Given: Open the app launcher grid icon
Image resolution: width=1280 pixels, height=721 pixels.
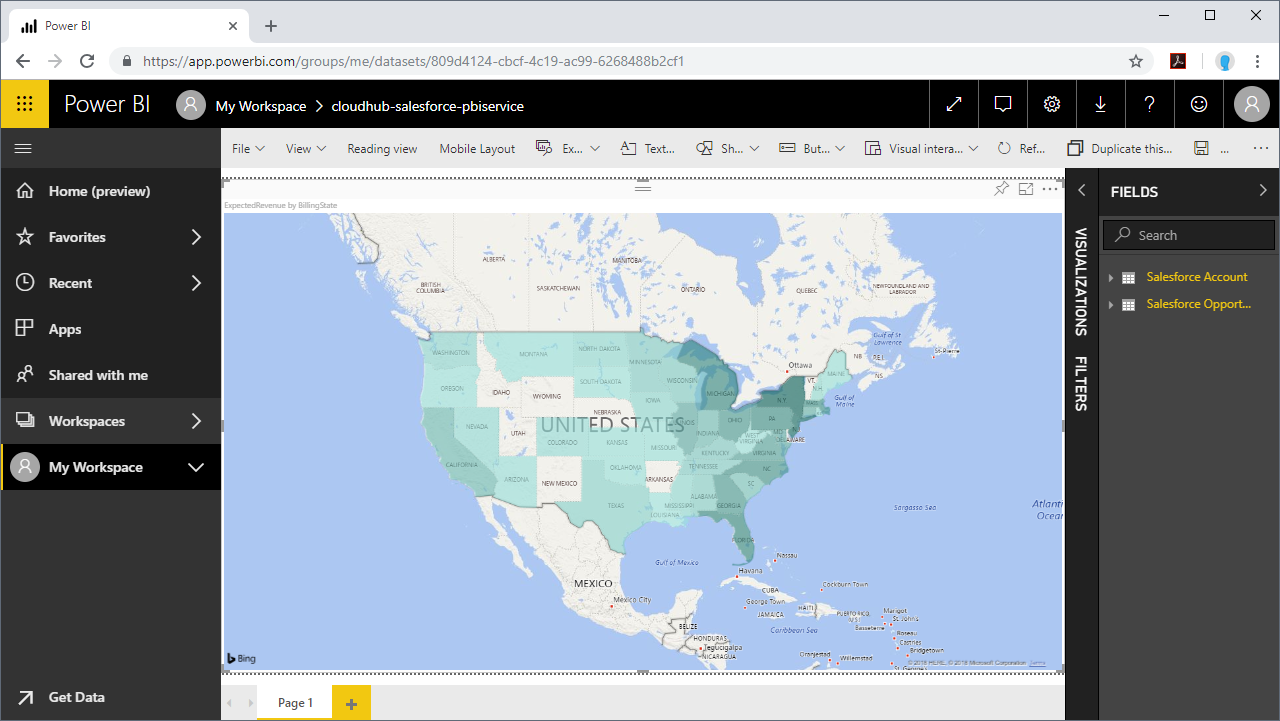Looking at the screenshot, I should (x=25, y=104).
